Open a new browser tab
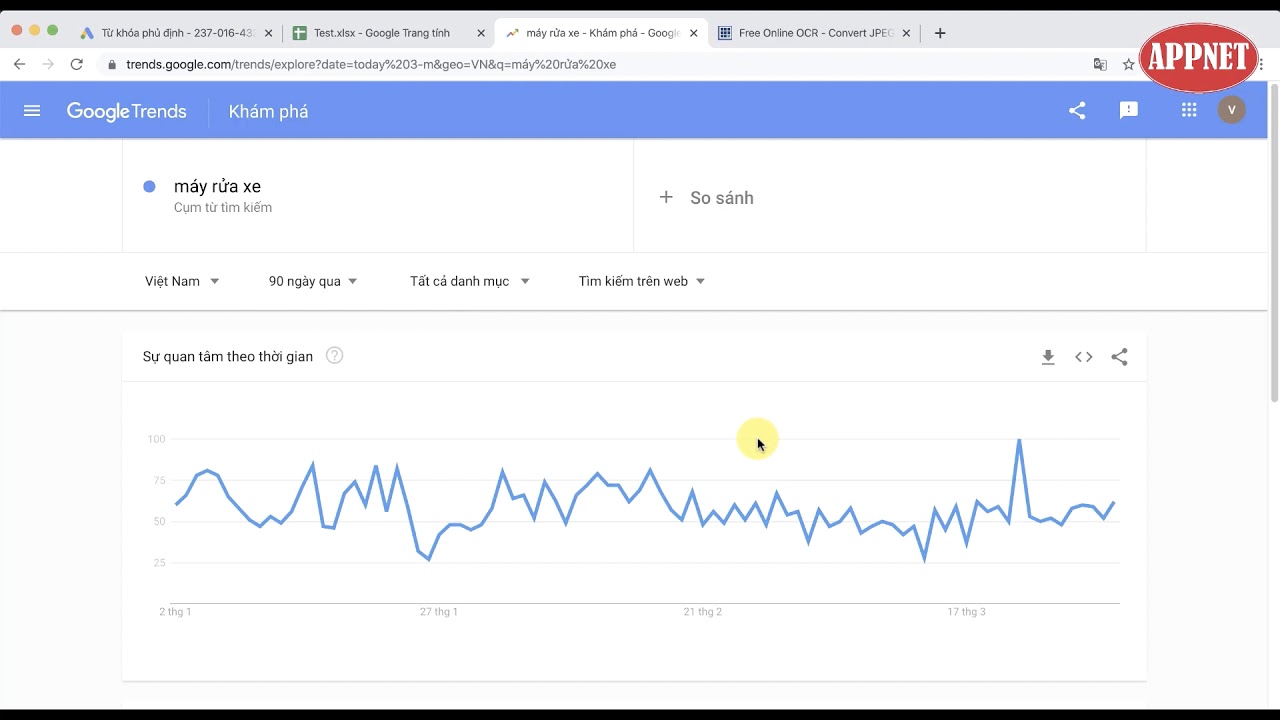The image size is (1280, 720). point(940,33)
